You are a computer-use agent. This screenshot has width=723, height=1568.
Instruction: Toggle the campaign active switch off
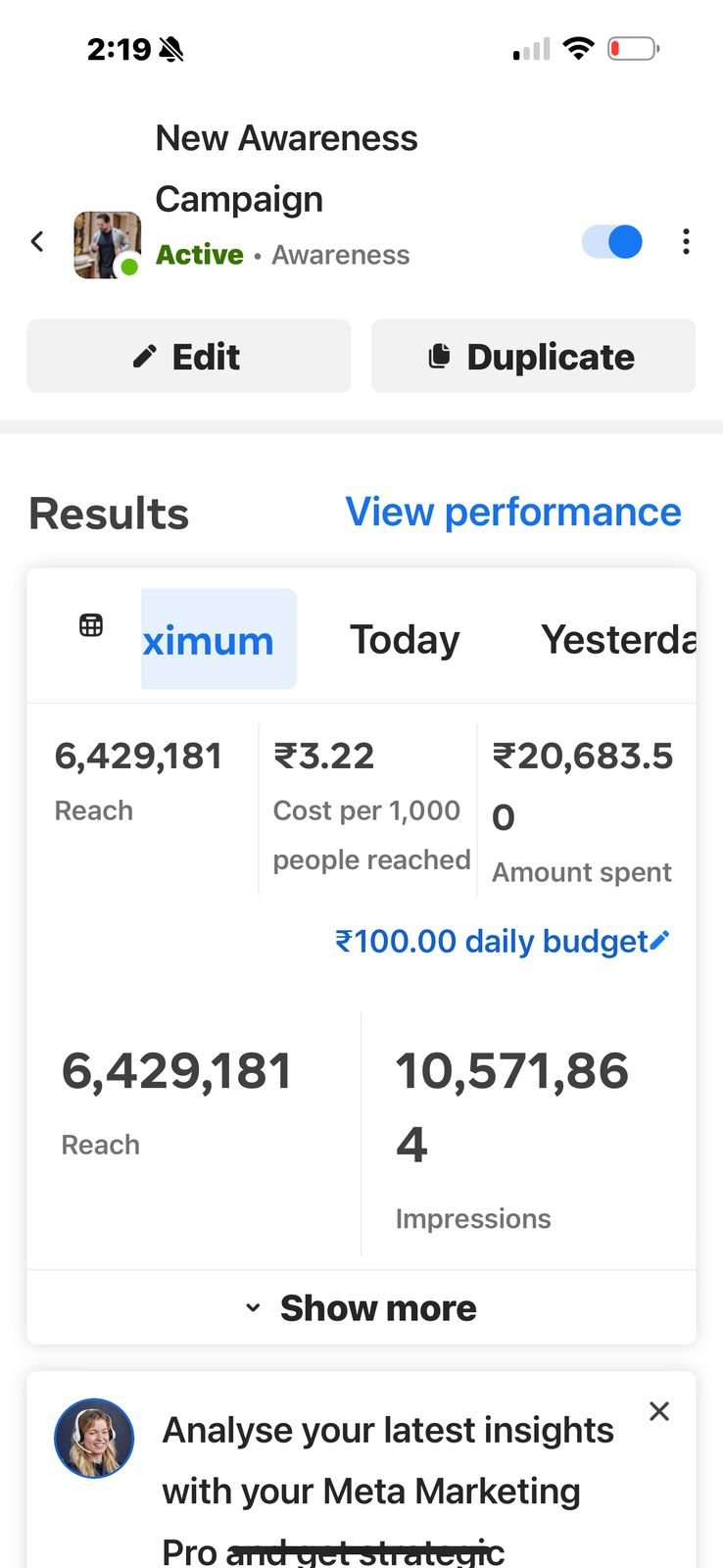[x=612, y=241]
